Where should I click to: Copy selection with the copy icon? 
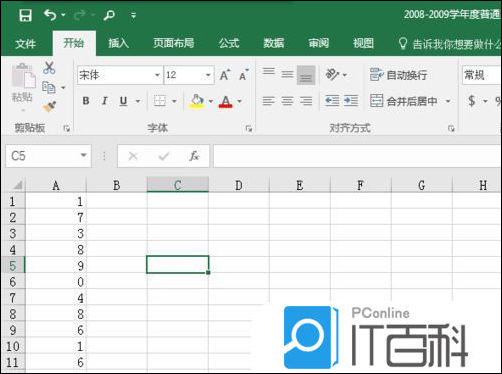[x=49, y=88]
